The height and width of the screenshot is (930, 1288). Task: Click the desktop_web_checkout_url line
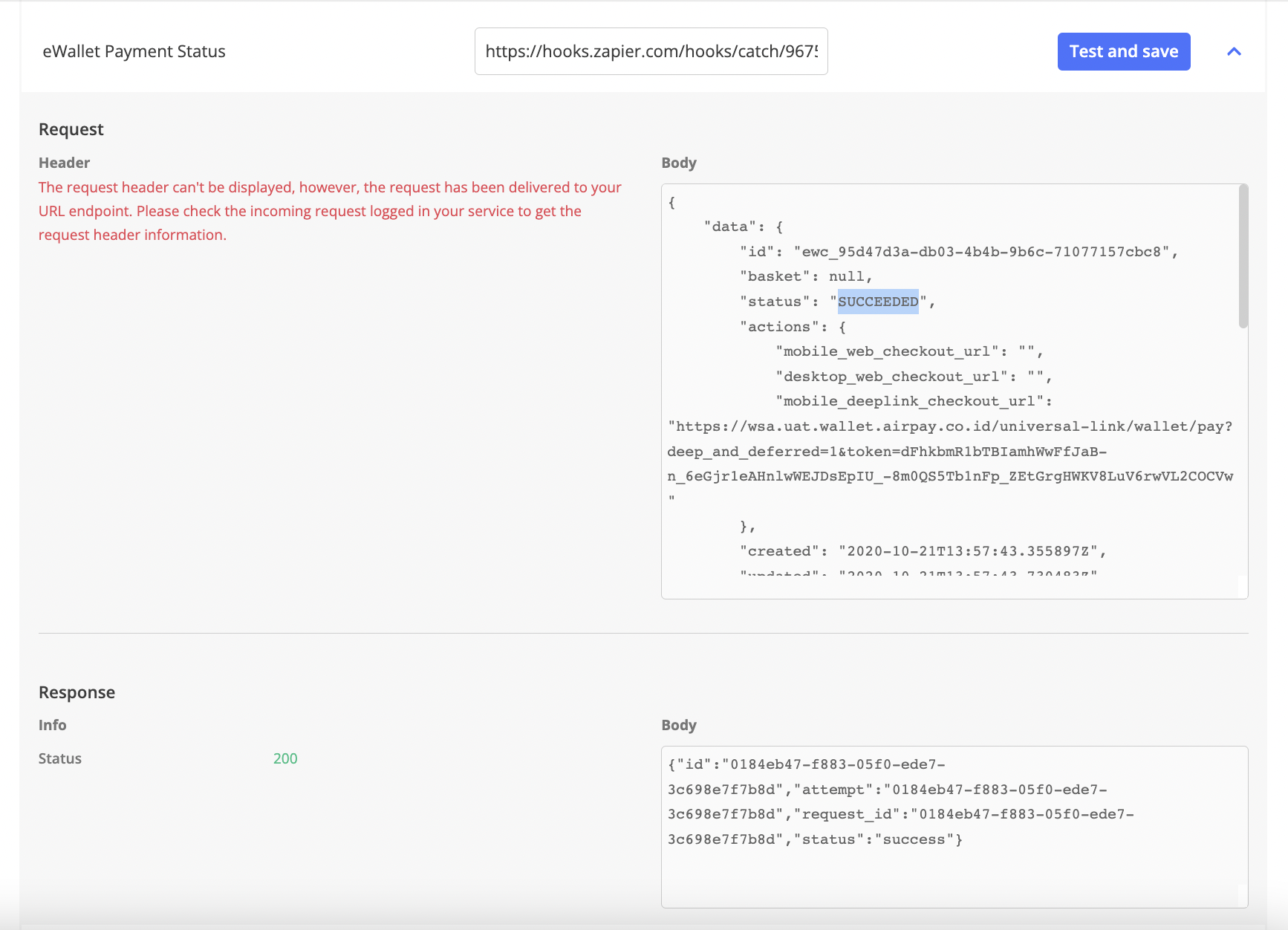pos(914,377)
